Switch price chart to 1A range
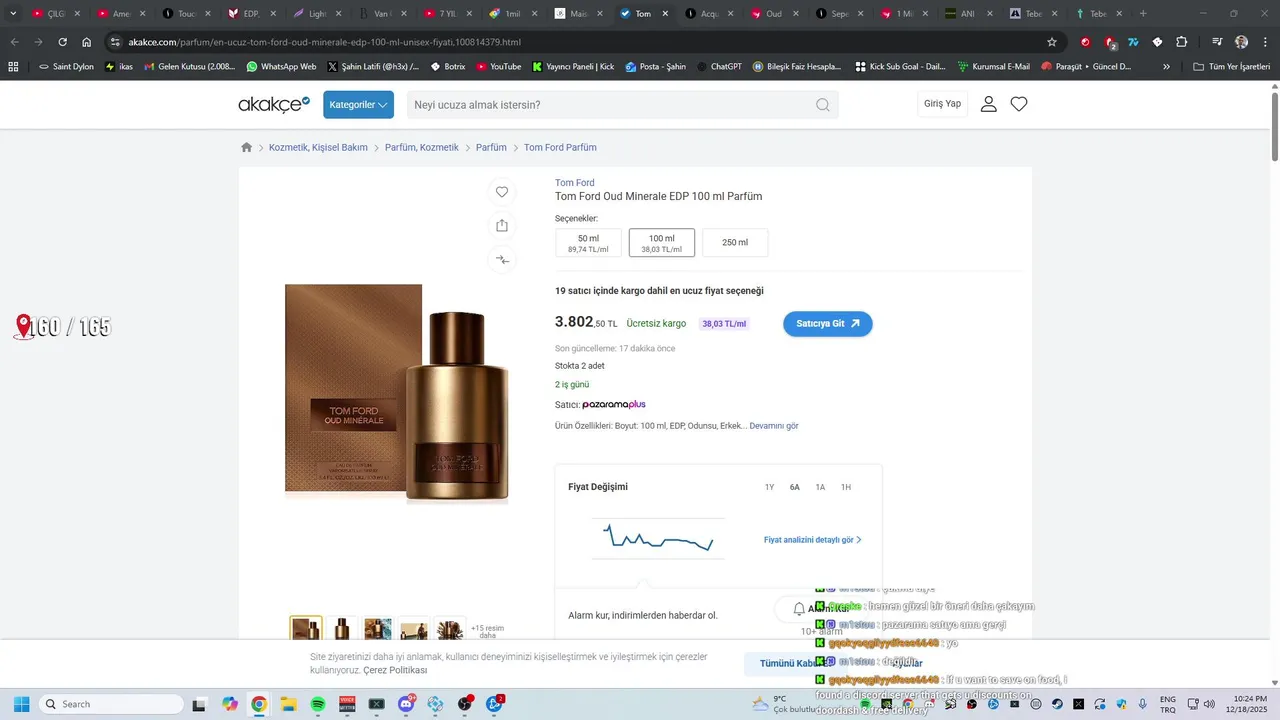The image size is (1280, 720). click(820, 487)
